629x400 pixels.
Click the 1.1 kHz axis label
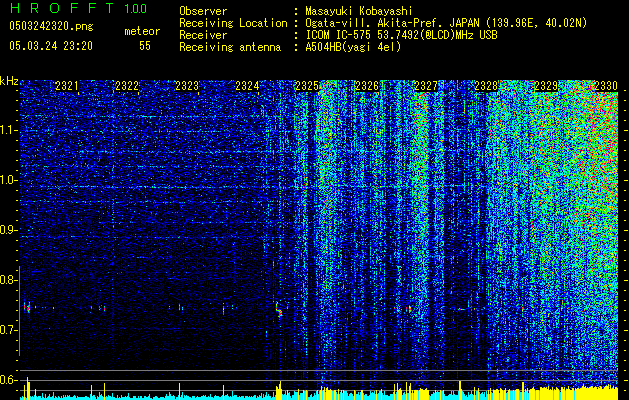click(x=8, y=130)
